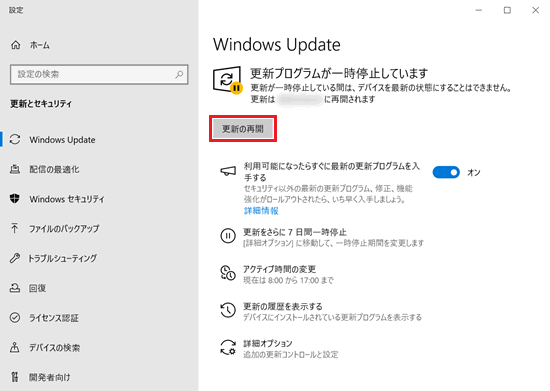Open トラブルシューティング in the sidebar
550x391 pixels.
[99, 258]
